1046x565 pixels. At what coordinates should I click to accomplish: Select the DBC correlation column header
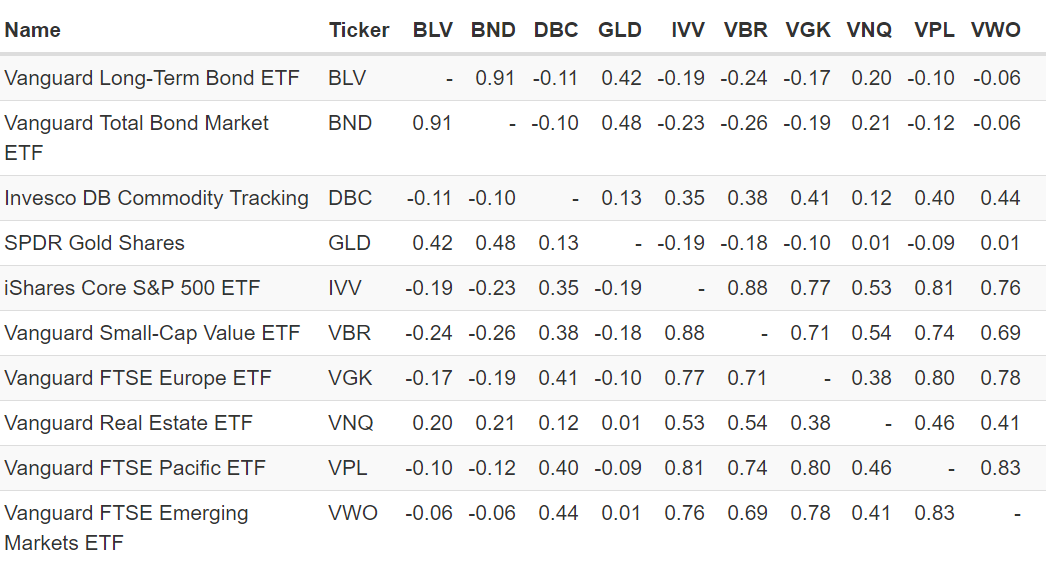[556, 30]
